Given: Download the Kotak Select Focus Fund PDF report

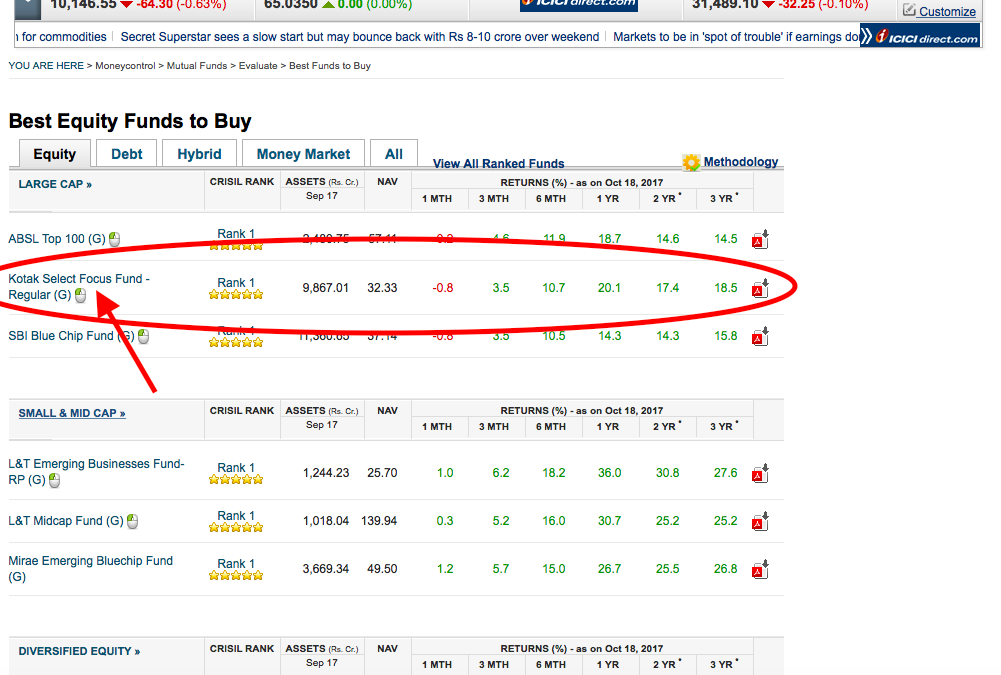Looking at the screenshot, I should (760, 289).
